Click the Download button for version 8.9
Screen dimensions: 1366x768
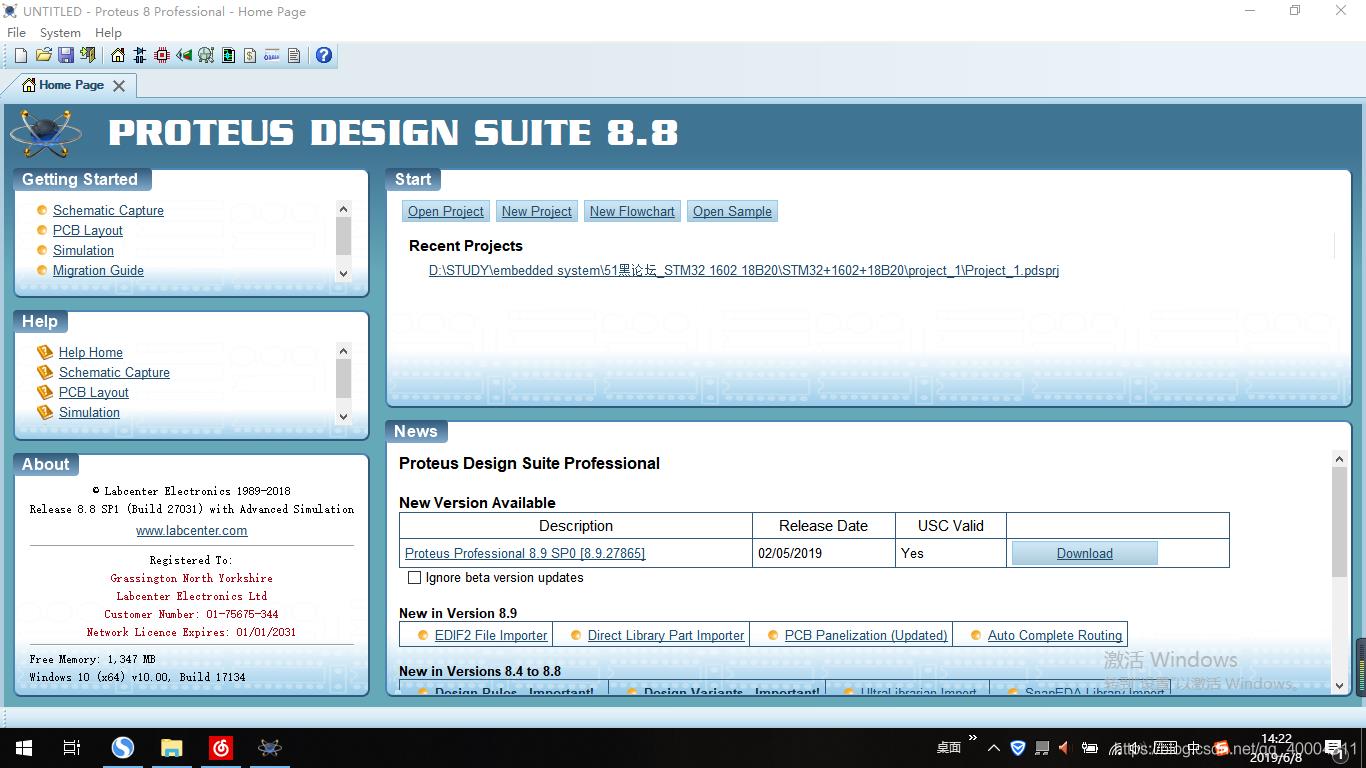pyautogui.click(x=1085, y=553)
